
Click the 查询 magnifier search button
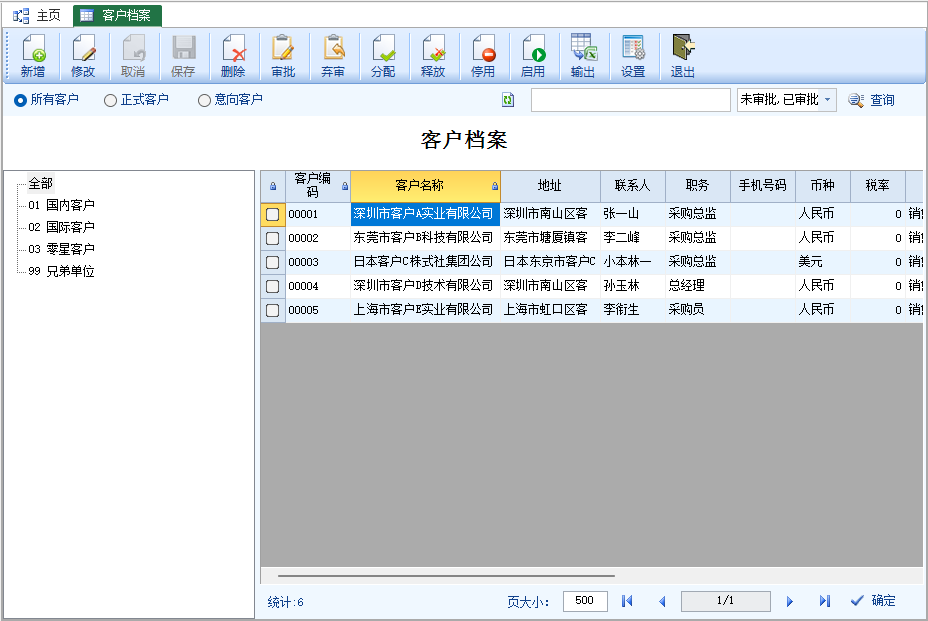871,100
